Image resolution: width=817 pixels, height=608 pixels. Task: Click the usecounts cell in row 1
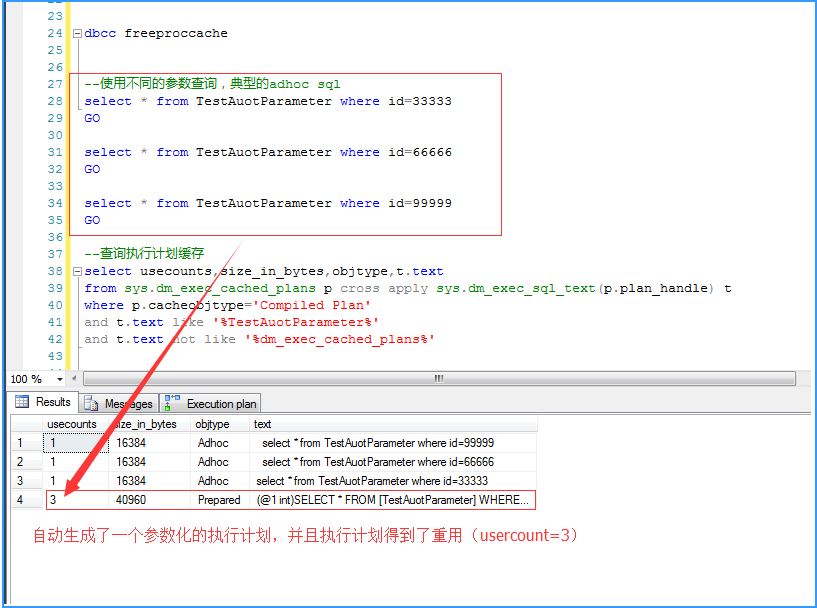tap(76, 443)
